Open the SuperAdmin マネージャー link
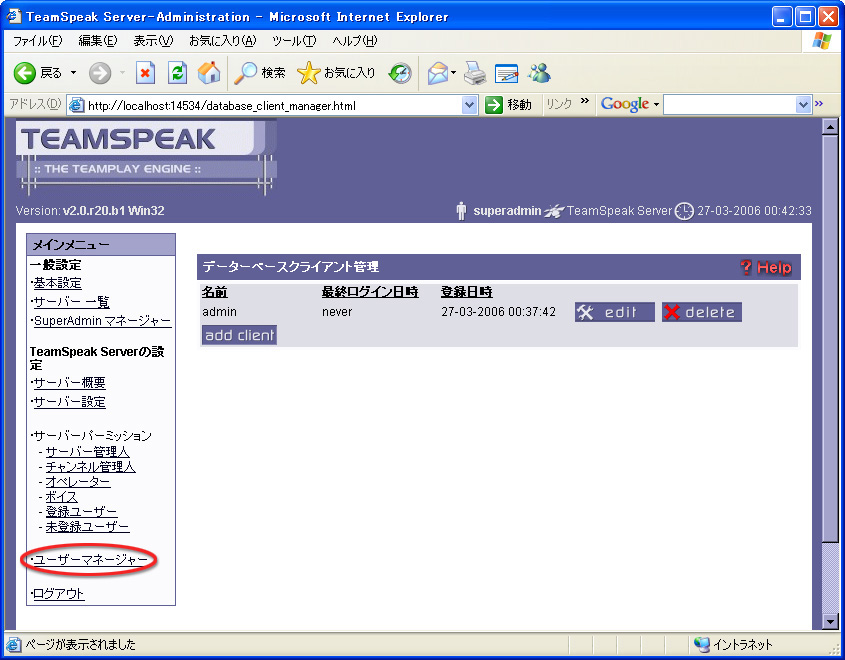This screenshot has height=660, width=845. click(102, 321)
